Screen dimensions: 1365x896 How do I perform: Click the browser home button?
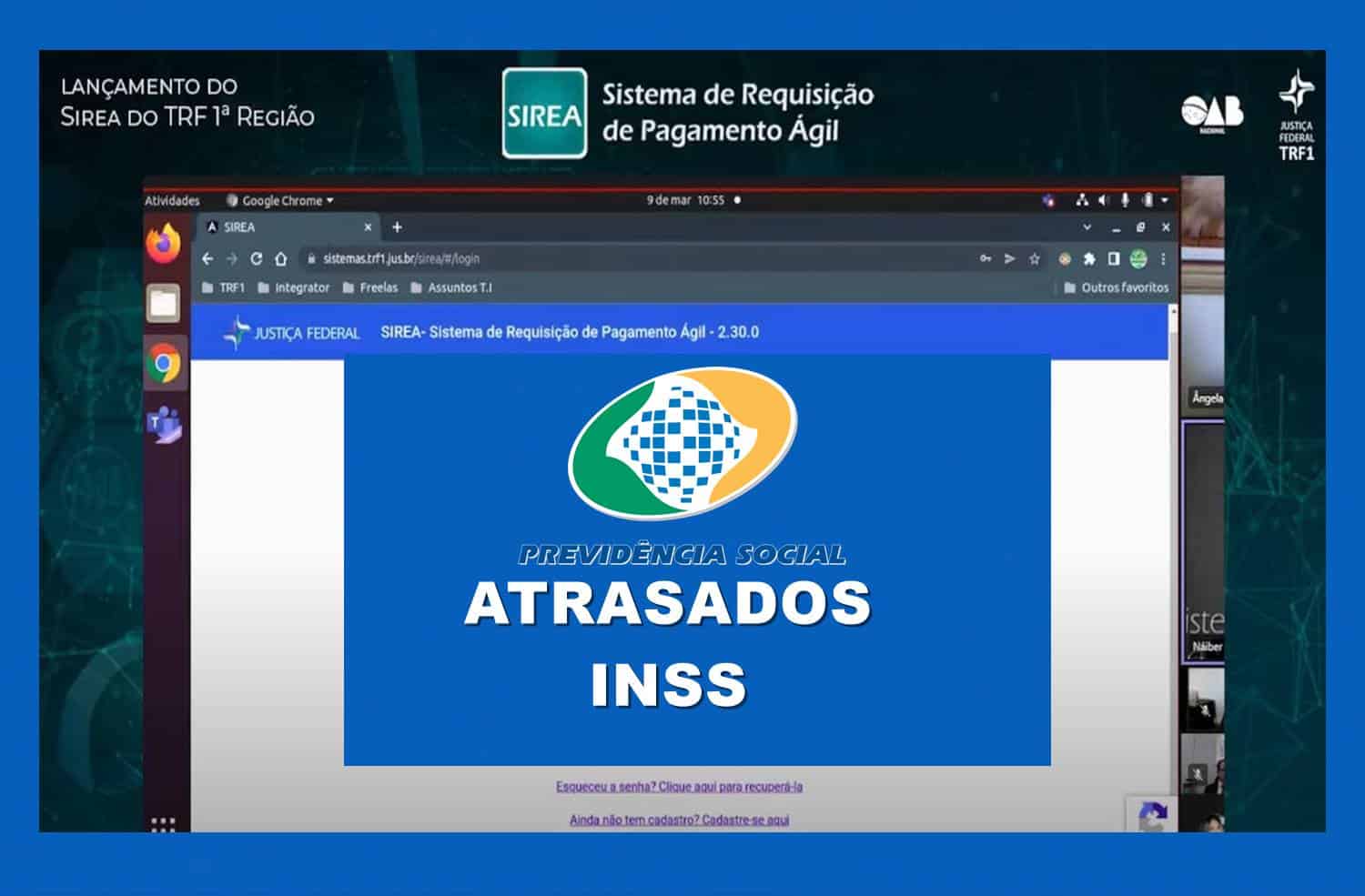pos(281,259)
